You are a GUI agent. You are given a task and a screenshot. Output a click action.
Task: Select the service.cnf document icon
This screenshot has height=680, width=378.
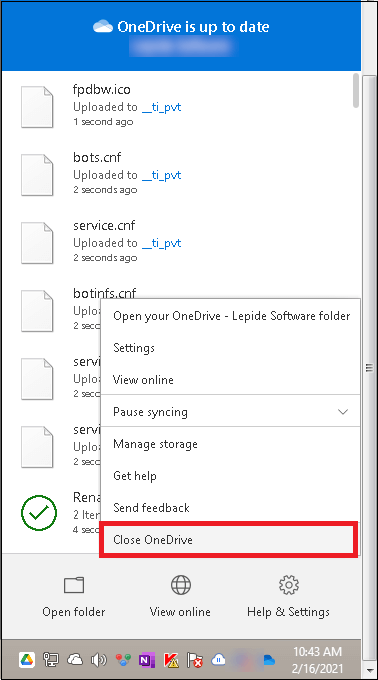37,243
